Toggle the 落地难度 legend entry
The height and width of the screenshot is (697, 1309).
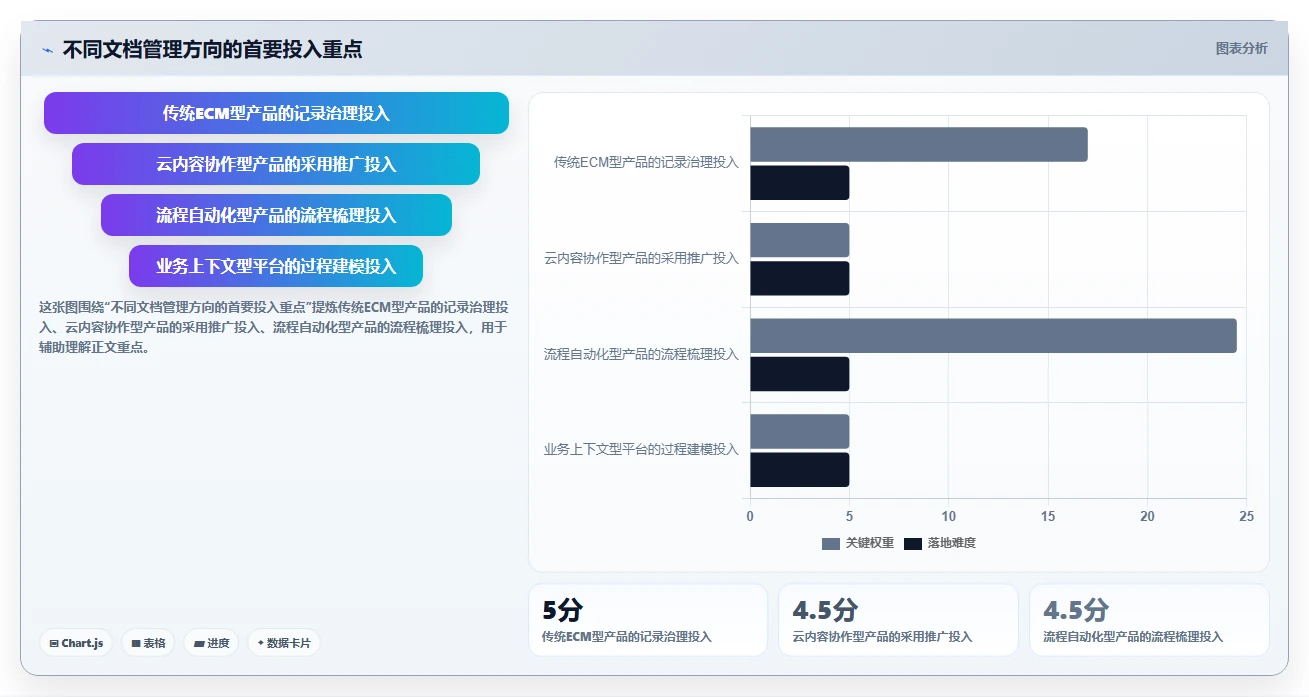940,543
